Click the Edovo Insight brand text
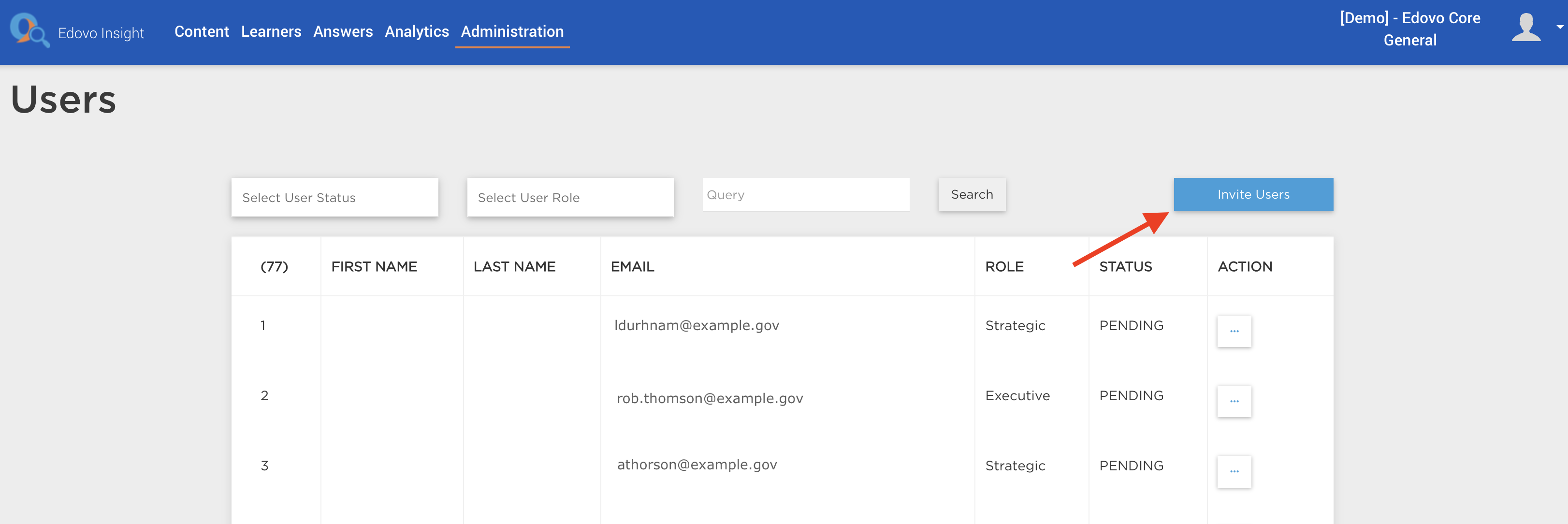The height and width of the screenshot is (524, 1568). [x=101, y=33]
